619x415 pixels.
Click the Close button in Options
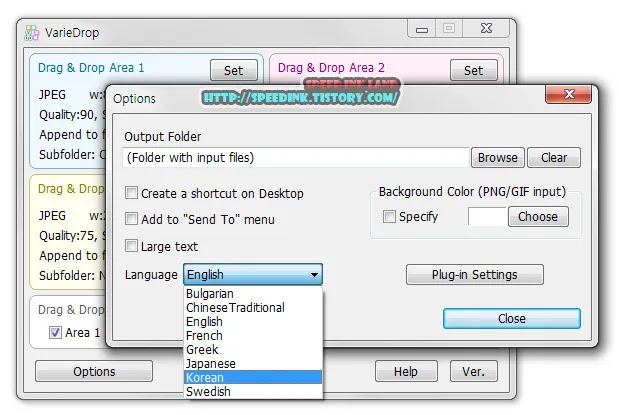point(512,318)
